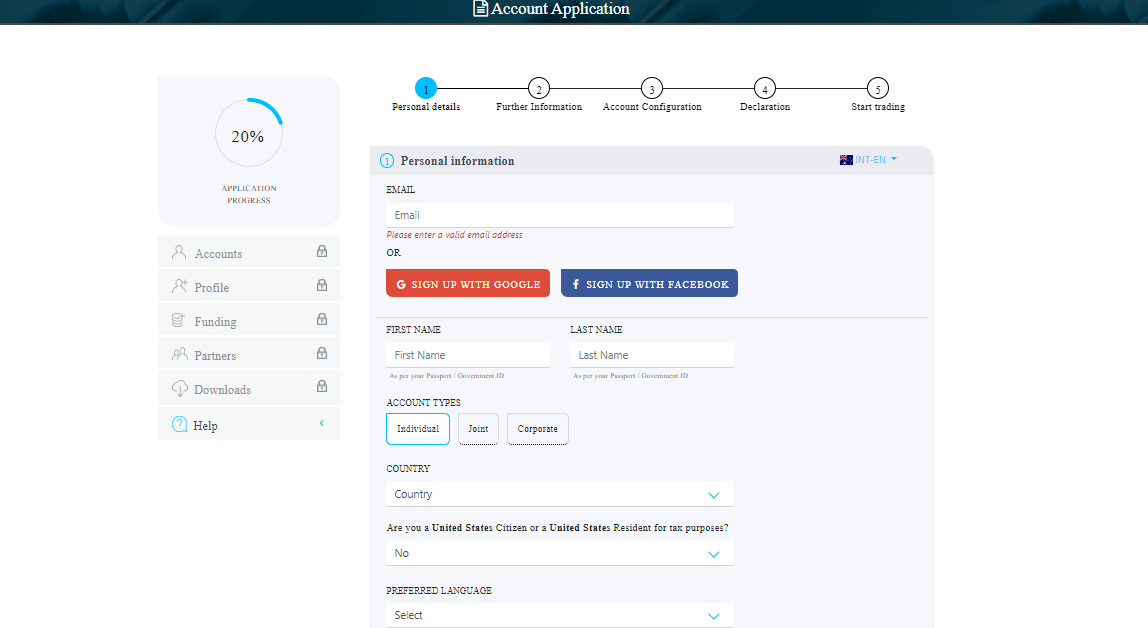The height and width of the screenshot is (628, 1148).
Task: Click the Funding coins icon
Action: tap(179, 321)
